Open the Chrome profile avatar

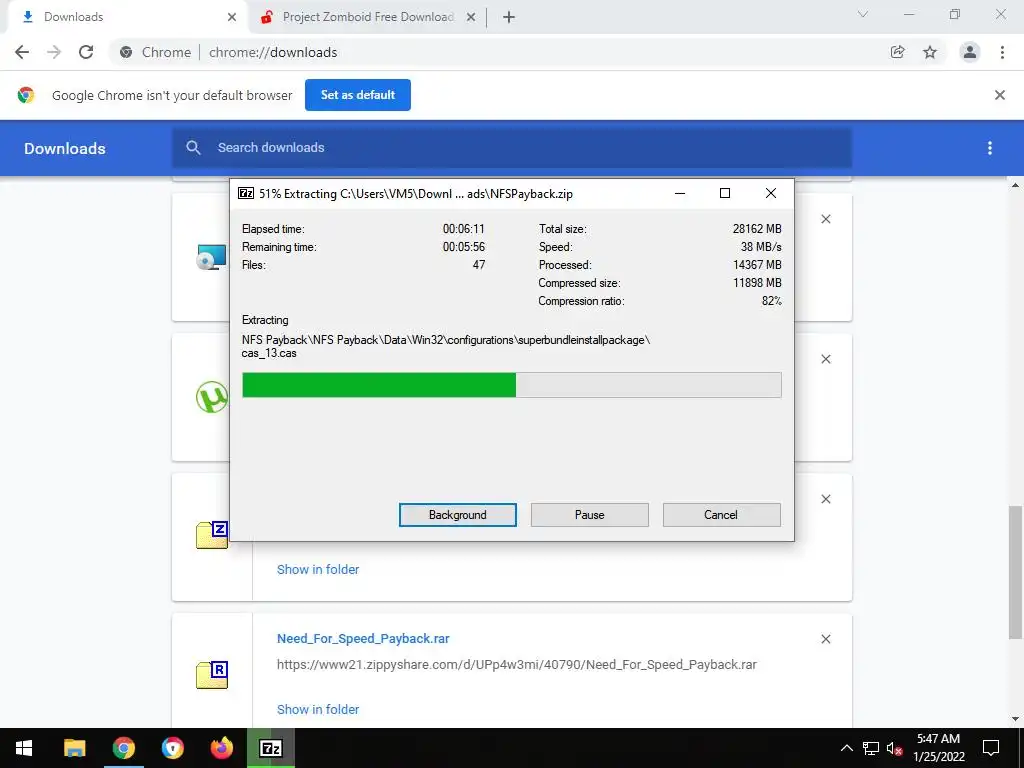[x=970, y=52]
